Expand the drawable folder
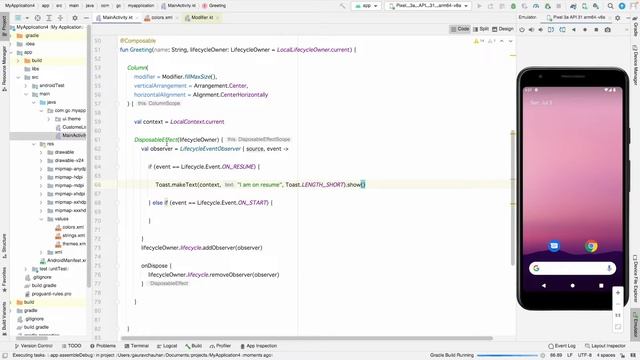 (x=41, y=152)
